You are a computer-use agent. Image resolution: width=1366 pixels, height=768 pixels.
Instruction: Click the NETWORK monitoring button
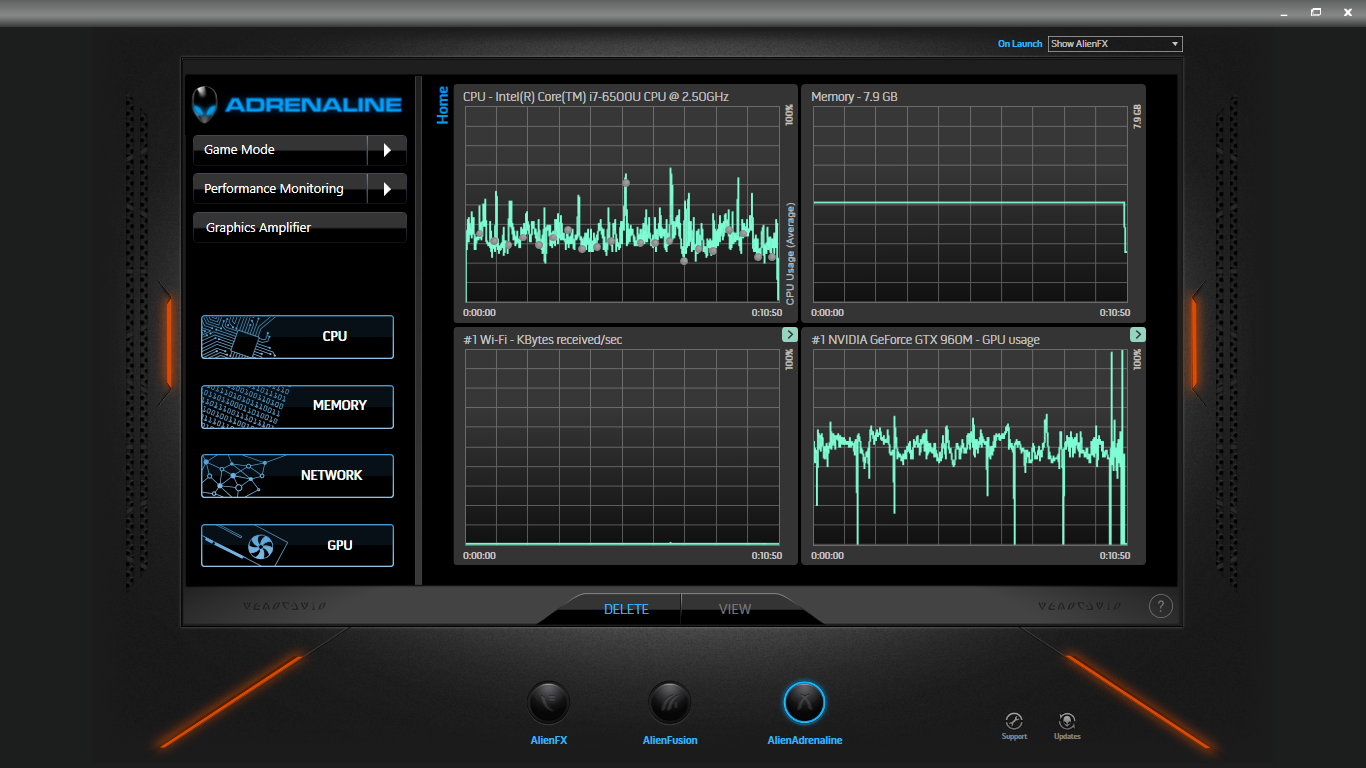(x=297, y=476)
